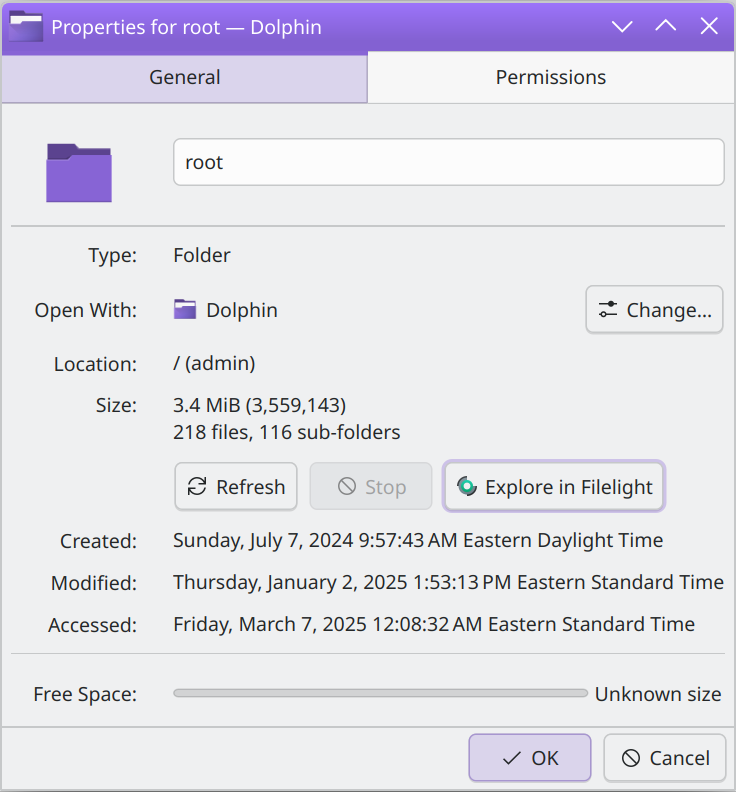Click the Dolphin icon beside Open With

coord(185,310)
